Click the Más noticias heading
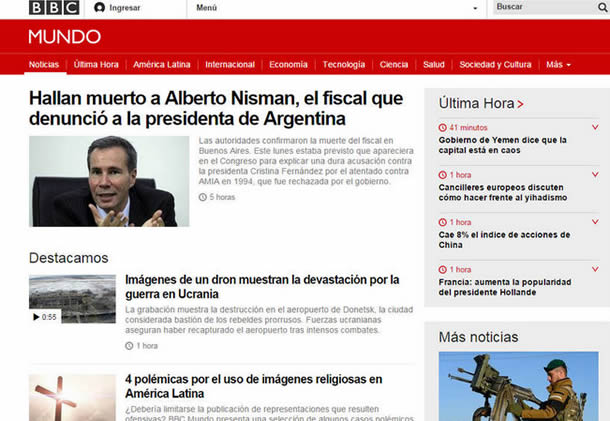The width and height of the screenshot is (610, 421). point(479,337)
